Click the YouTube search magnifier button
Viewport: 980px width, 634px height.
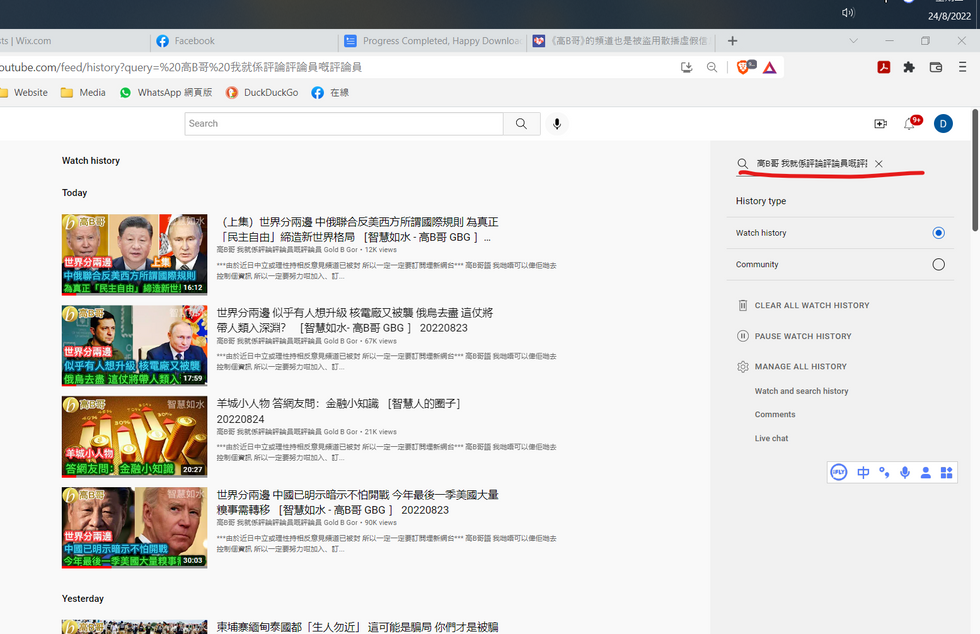(521, 124)
